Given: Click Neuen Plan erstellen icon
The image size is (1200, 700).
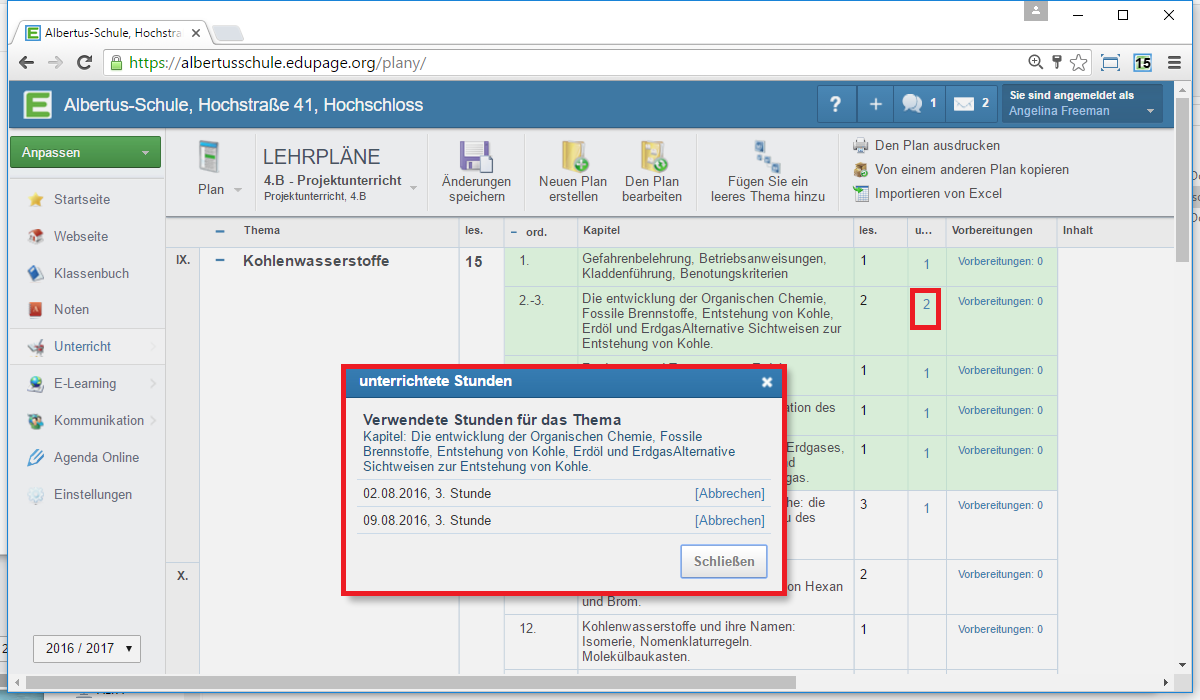Looking at the screenshot, I should click(573, 171).
